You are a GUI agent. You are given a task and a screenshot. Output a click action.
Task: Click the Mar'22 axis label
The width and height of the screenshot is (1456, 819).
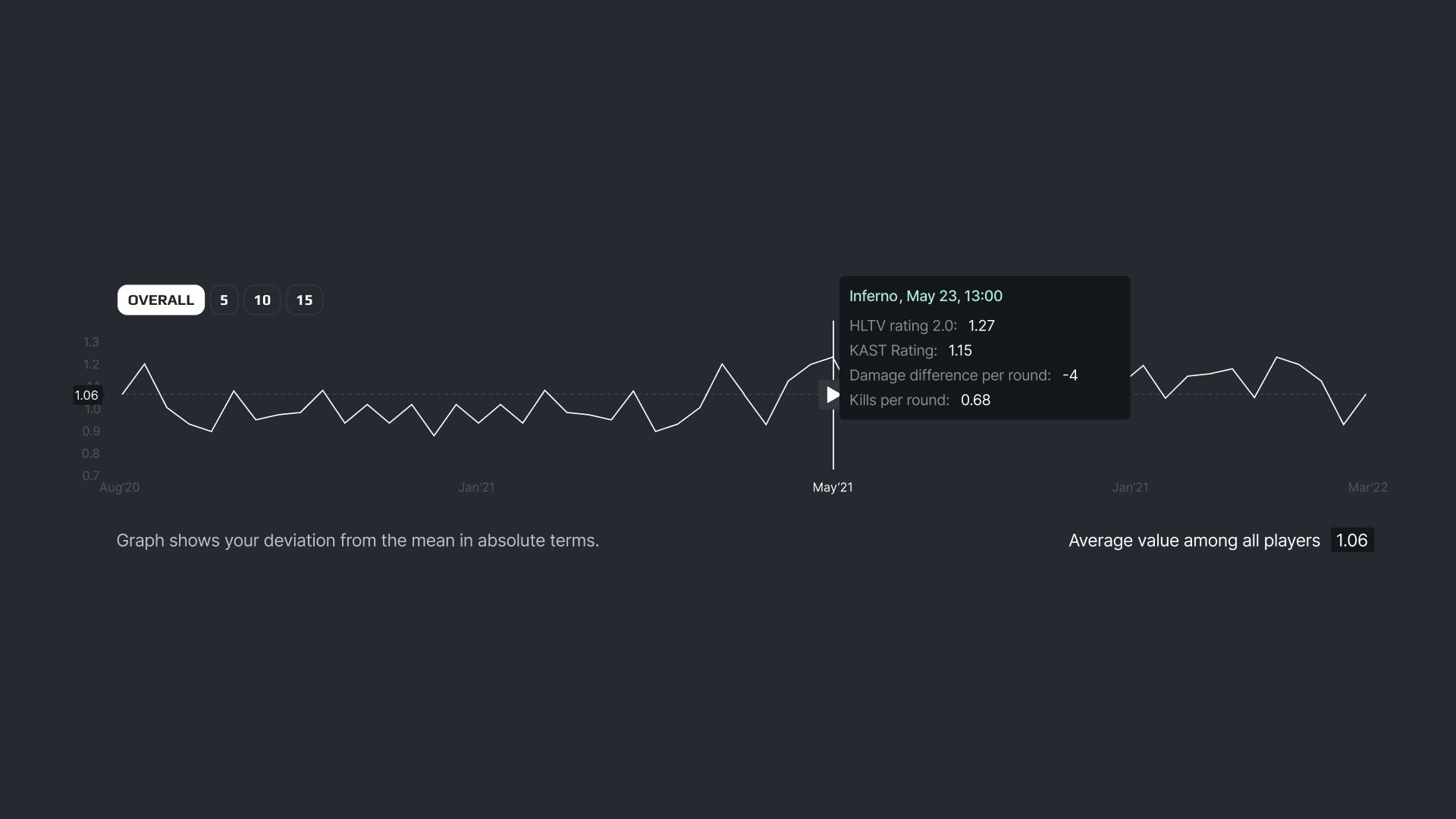[x=1367, y=488]
